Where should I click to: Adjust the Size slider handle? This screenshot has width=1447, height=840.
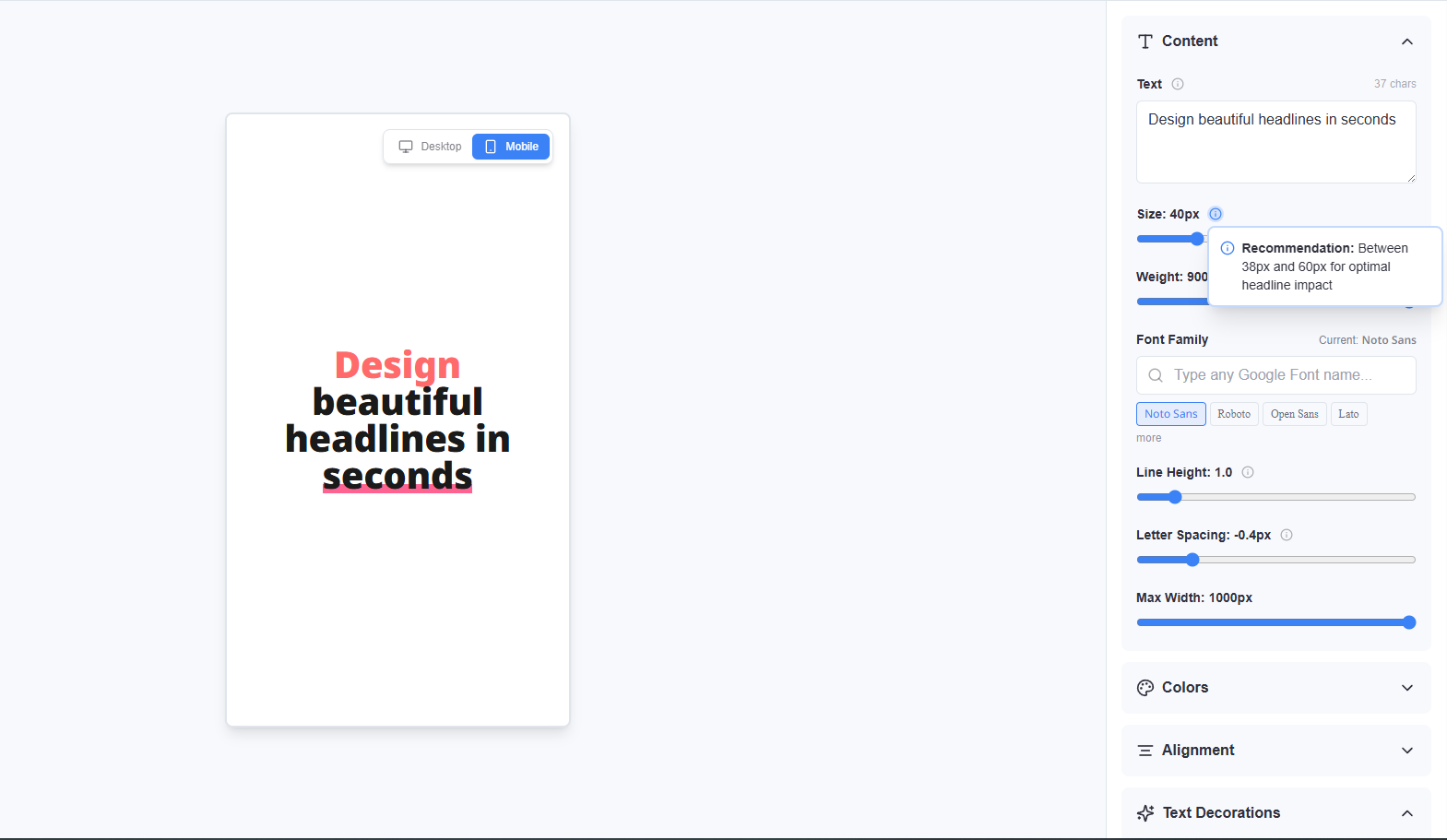(x=1197, y=239)
